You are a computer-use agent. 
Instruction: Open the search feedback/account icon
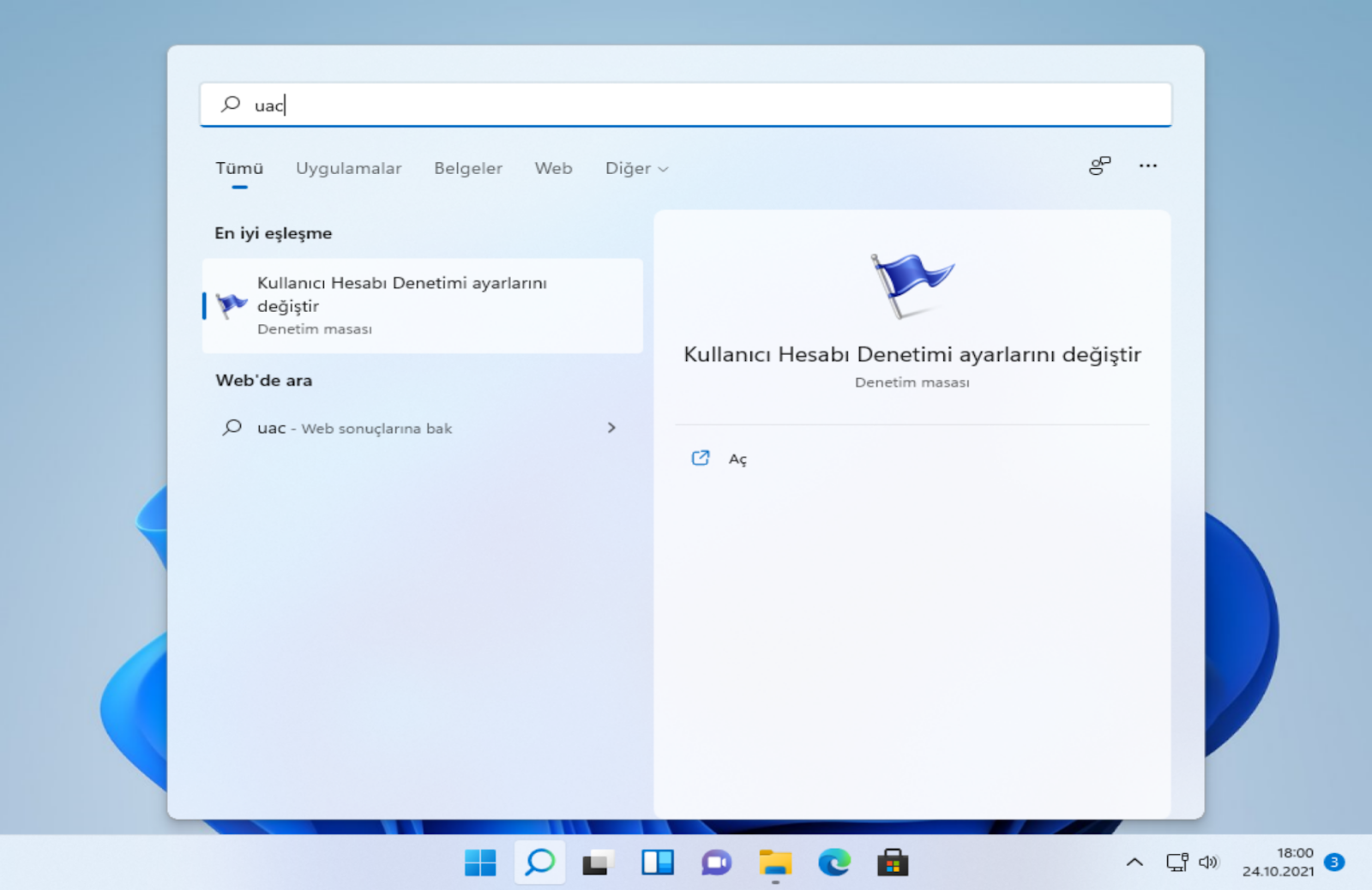click(1099, 165)
